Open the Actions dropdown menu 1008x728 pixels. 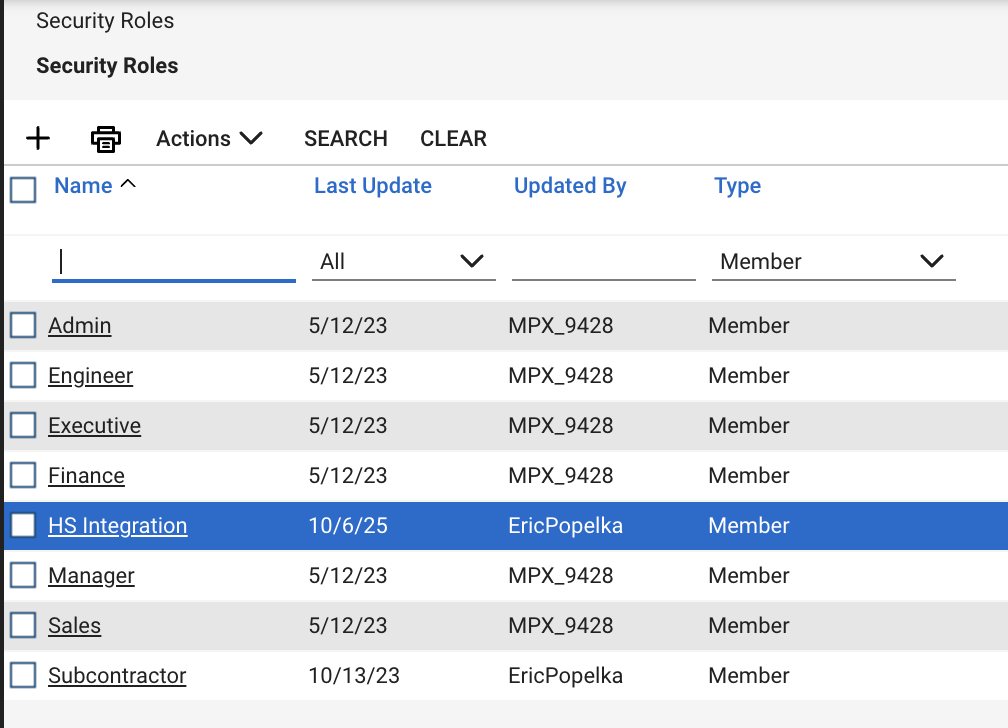pos(209,139)
